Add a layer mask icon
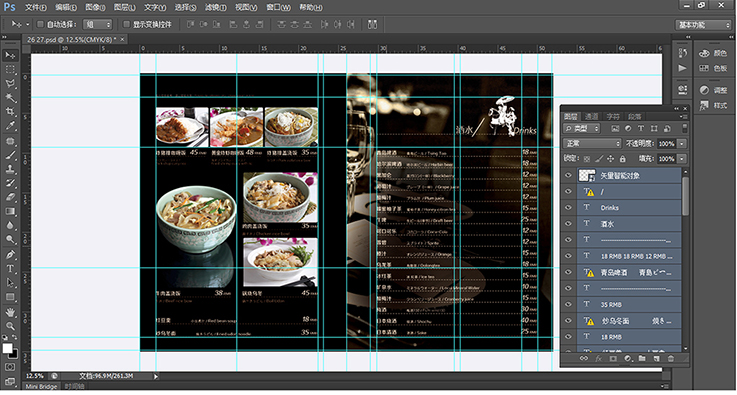This screenshot has width=737, height=395. (x=613, y=358)
